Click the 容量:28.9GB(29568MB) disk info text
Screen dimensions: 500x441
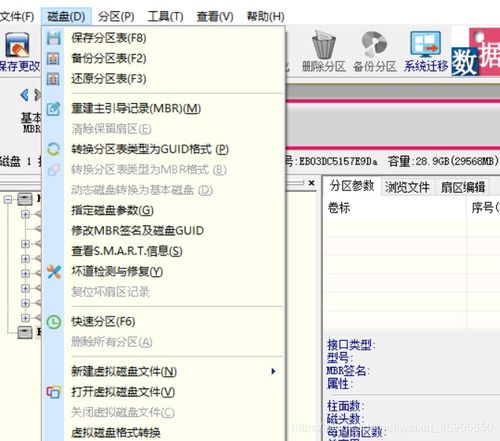click(x=443, y=162)
